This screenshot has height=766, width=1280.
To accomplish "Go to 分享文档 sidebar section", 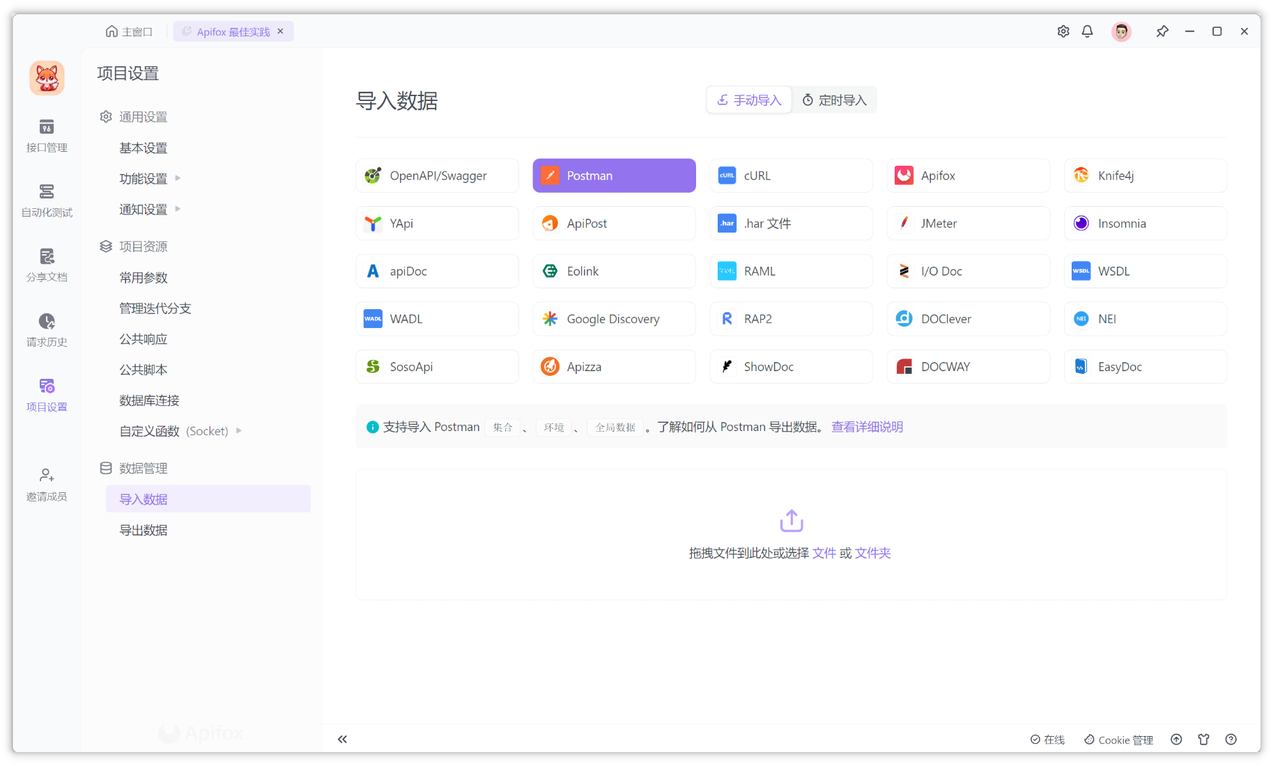I will click(x=46, y=266).
